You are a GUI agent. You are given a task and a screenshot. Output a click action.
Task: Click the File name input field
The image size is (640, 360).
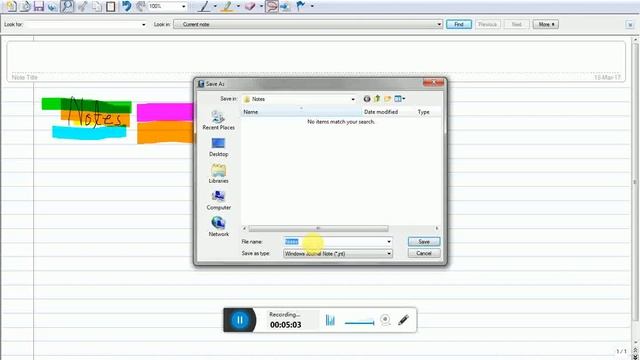pyautogui.click(x=338, y=242)
